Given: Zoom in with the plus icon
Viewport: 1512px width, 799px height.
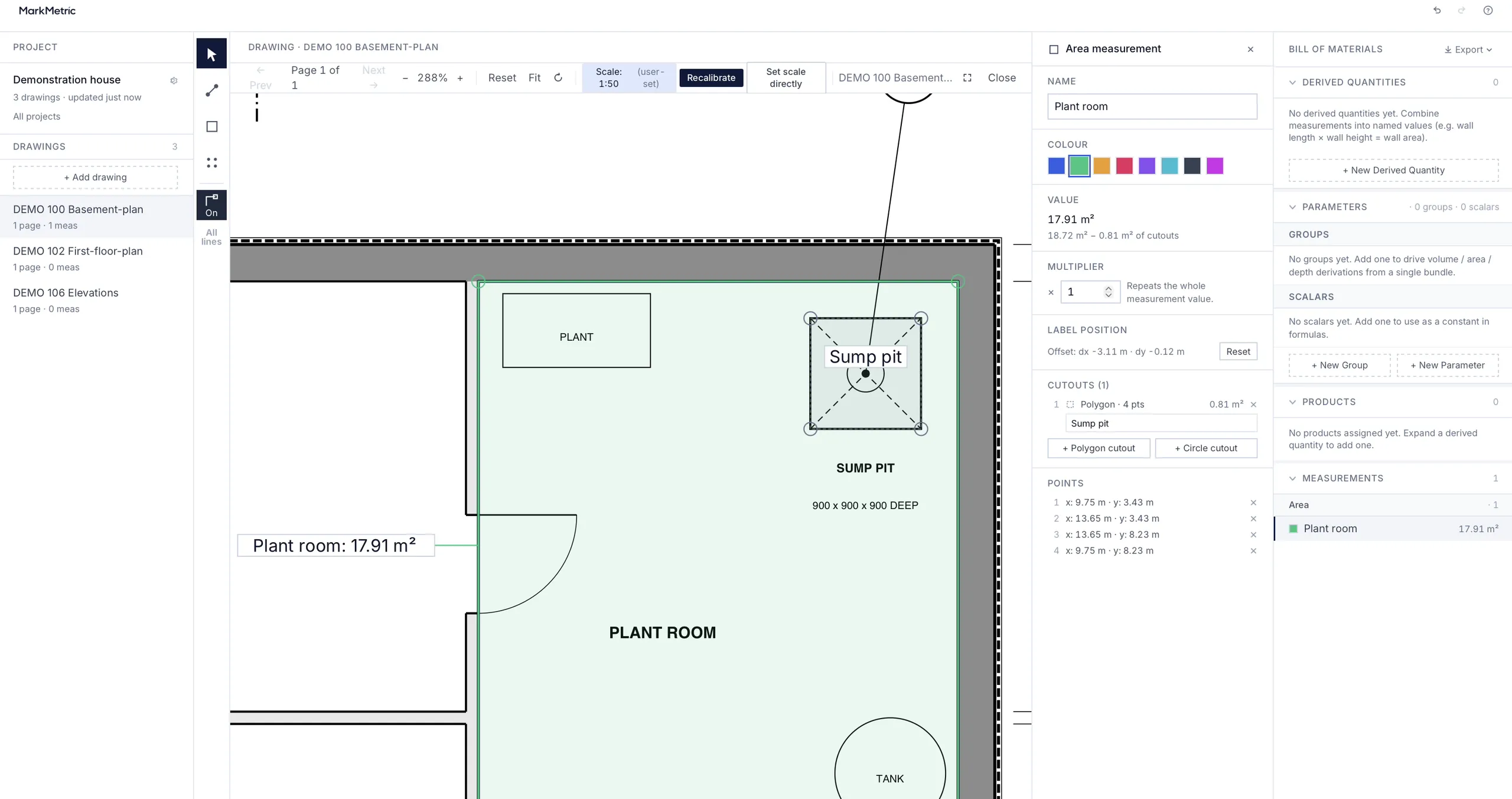Looking at the screenshot, I should tap(460, 78).
